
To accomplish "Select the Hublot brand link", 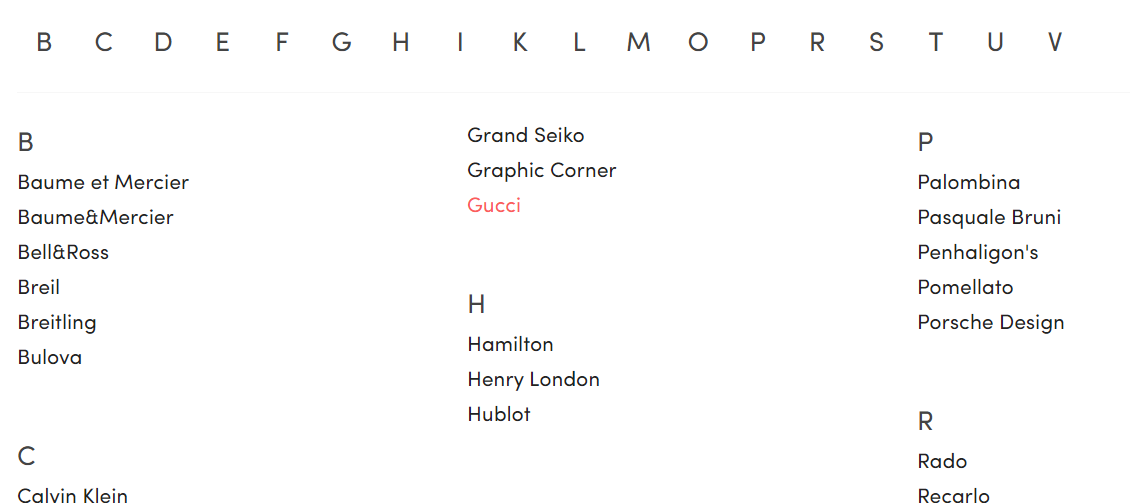I will (x=499, y=414).
